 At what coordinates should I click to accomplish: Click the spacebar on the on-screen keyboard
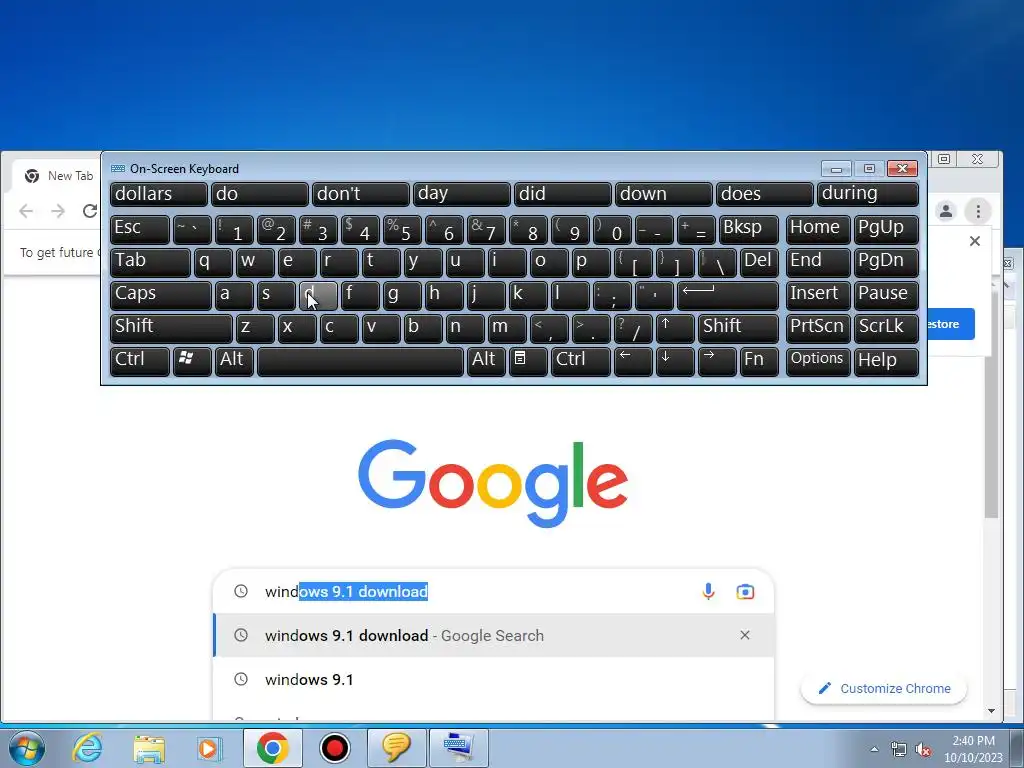(x=360, y=361)
